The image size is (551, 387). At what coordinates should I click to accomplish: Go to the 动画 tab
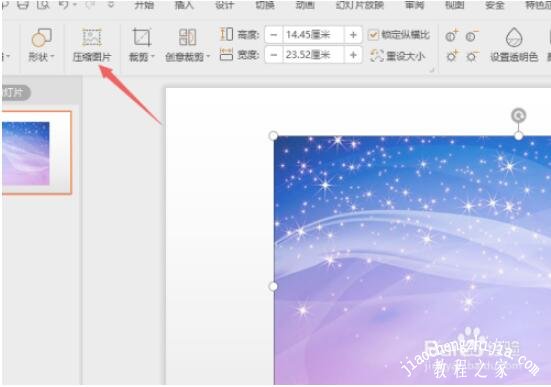point(305,5)
